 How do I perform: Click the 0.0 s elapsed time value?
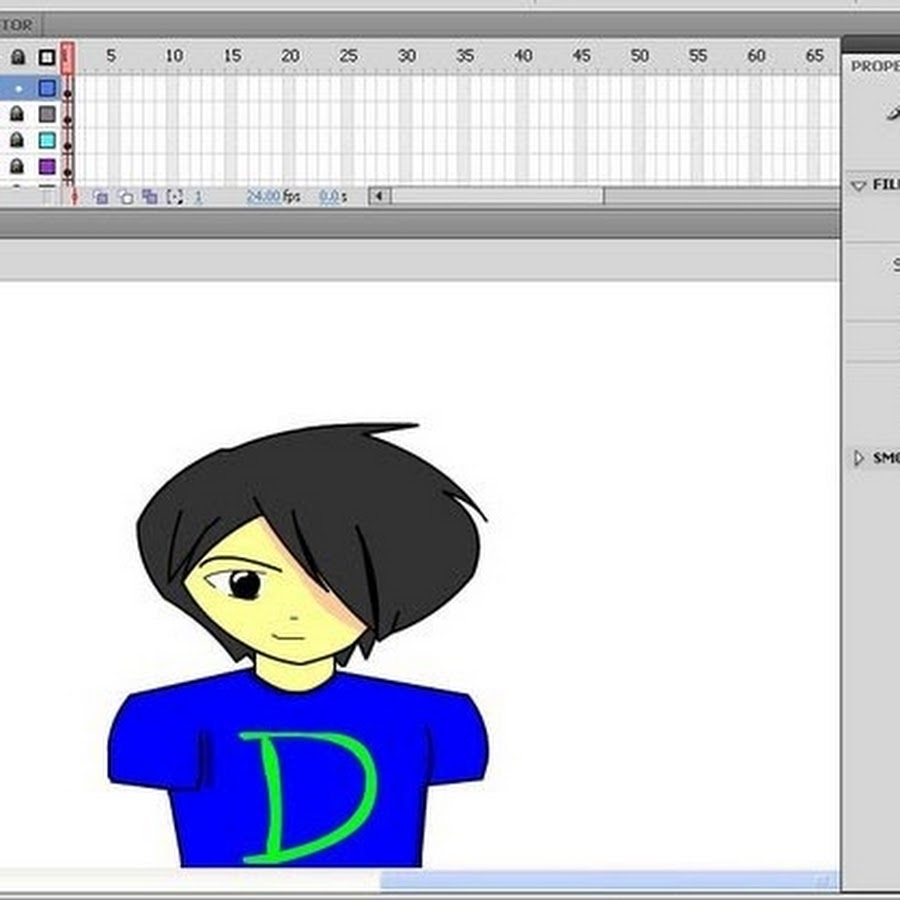pyautogui.click(x=328, y=197)
